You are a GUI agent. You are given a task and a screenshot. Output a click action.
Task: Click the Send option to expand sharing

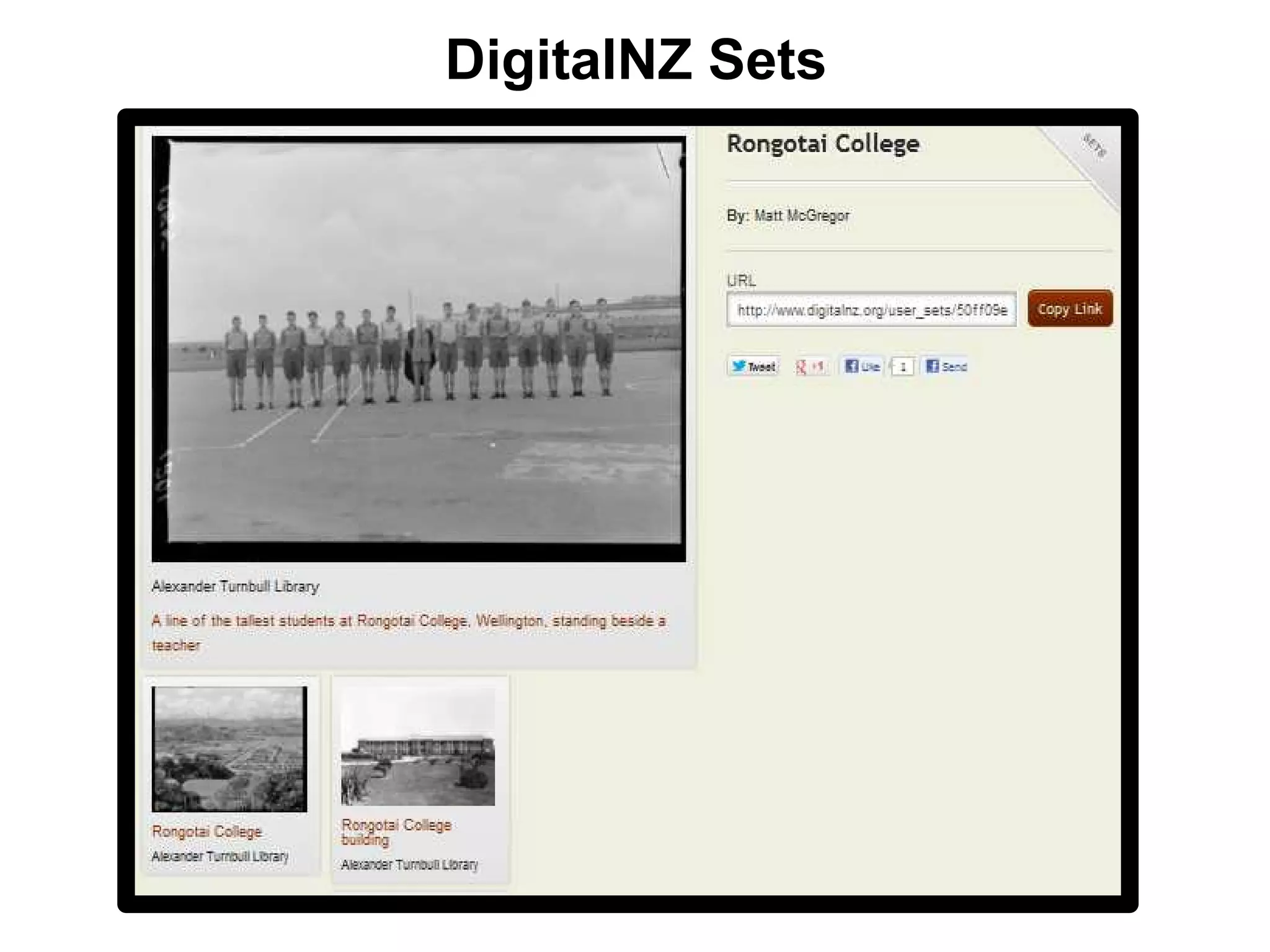(x=944, y=366)
